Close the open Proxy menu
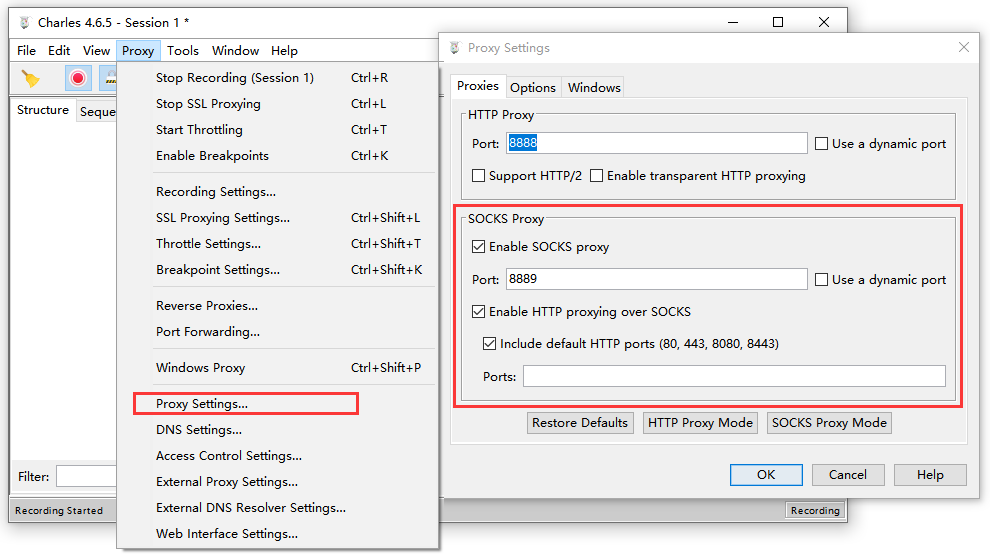990x555 pixels. tap(138, 51)
